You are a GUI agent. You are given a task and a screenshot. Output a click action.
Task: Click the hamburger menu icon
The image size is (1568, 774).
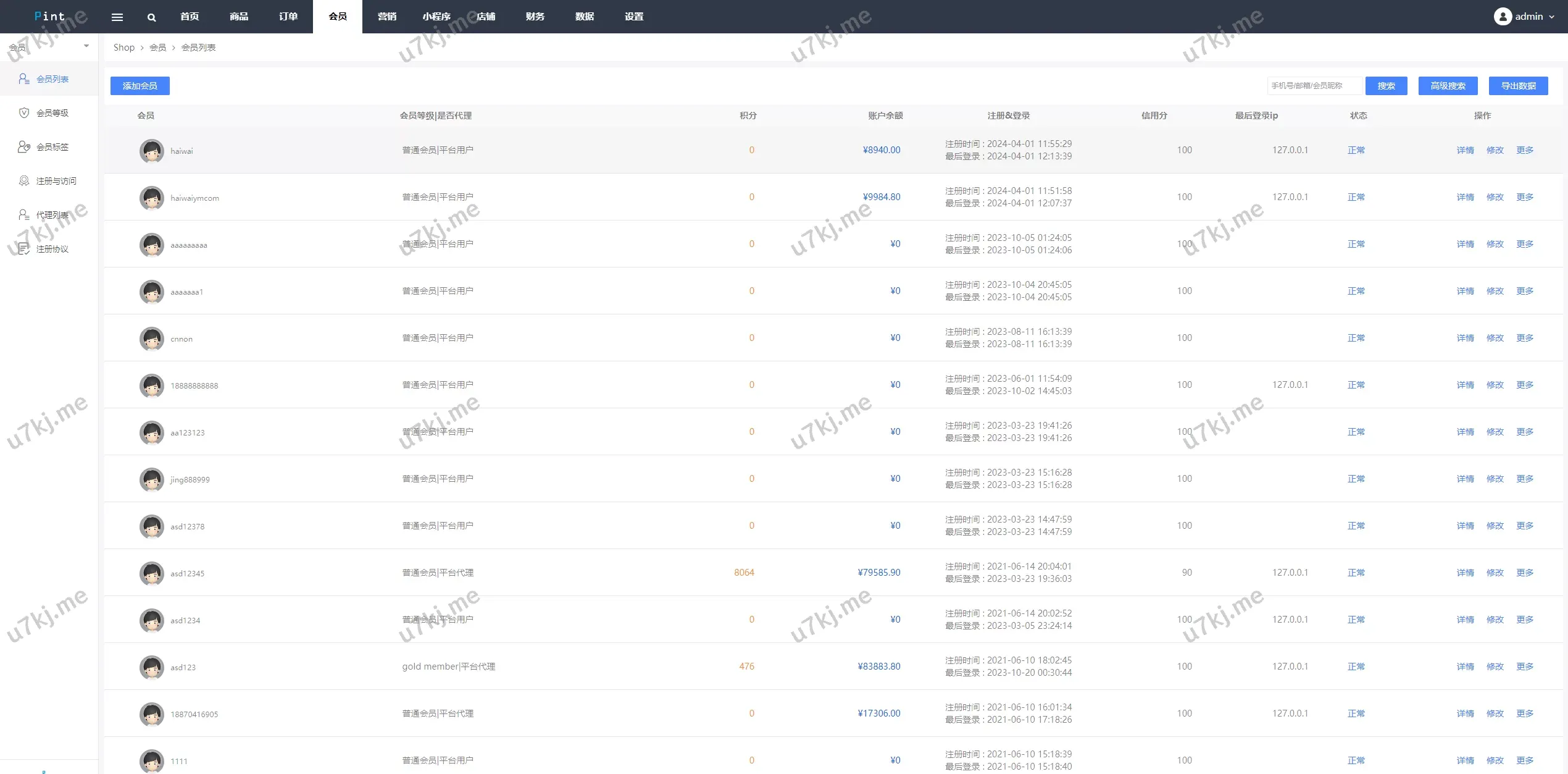click(x=117, y=17)
